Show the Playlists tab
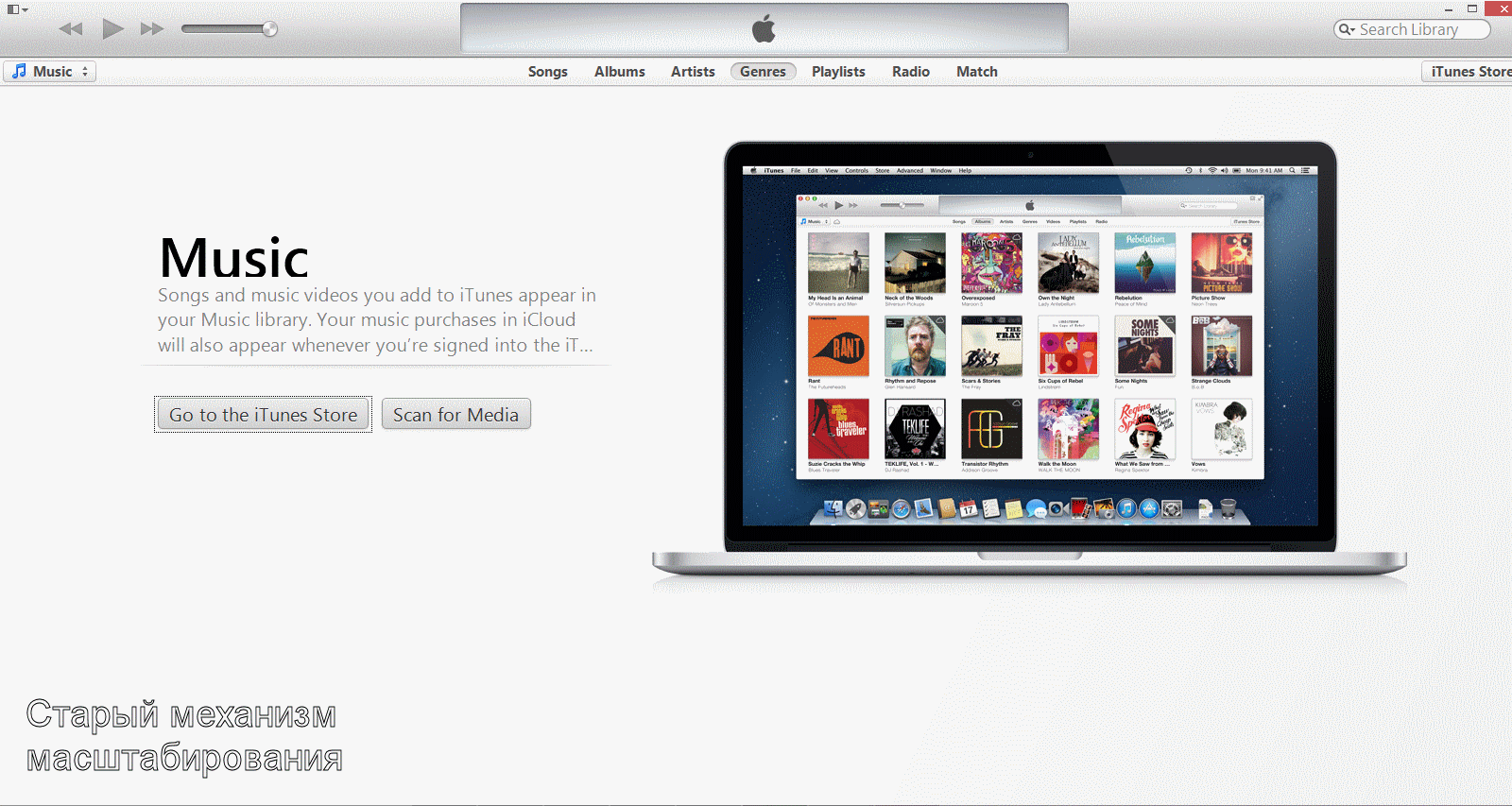The image size is (1512, 806). click(838, 72)
